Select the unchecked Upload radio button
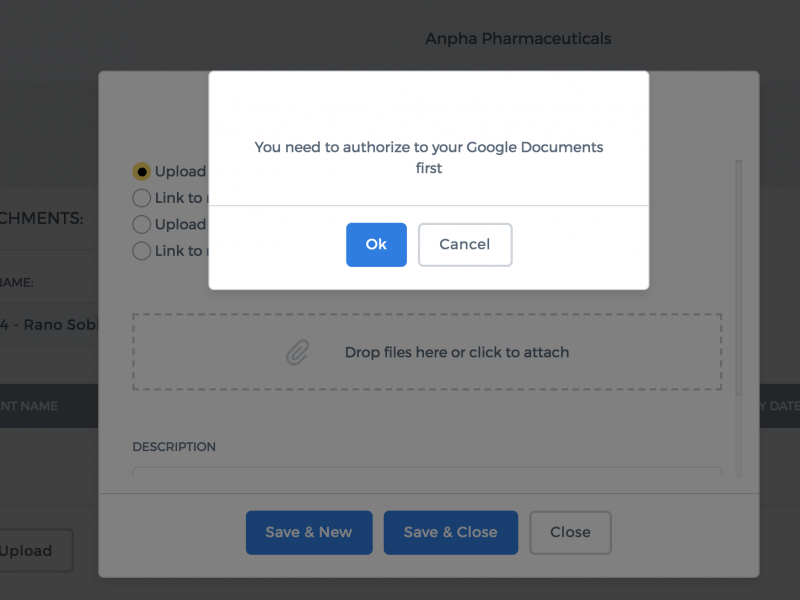This screenshot has height=600, width=800. 141,224
